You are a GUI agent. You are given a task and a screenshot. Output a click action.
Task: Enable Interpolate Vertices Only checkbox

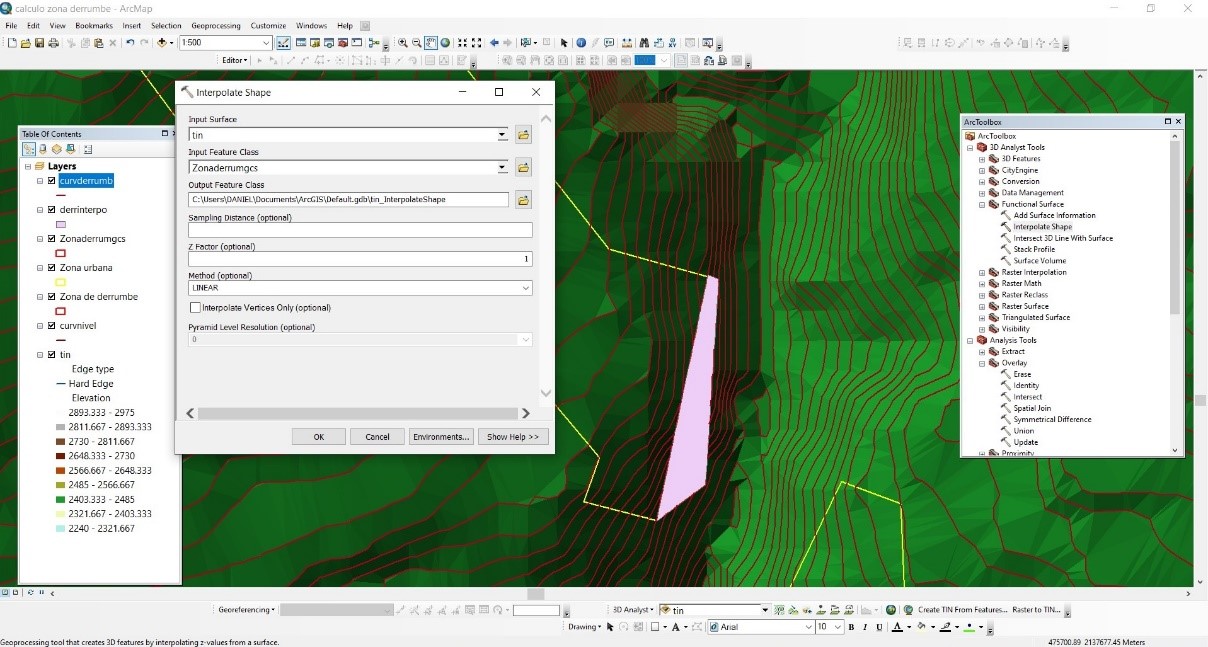pos(196,308)
